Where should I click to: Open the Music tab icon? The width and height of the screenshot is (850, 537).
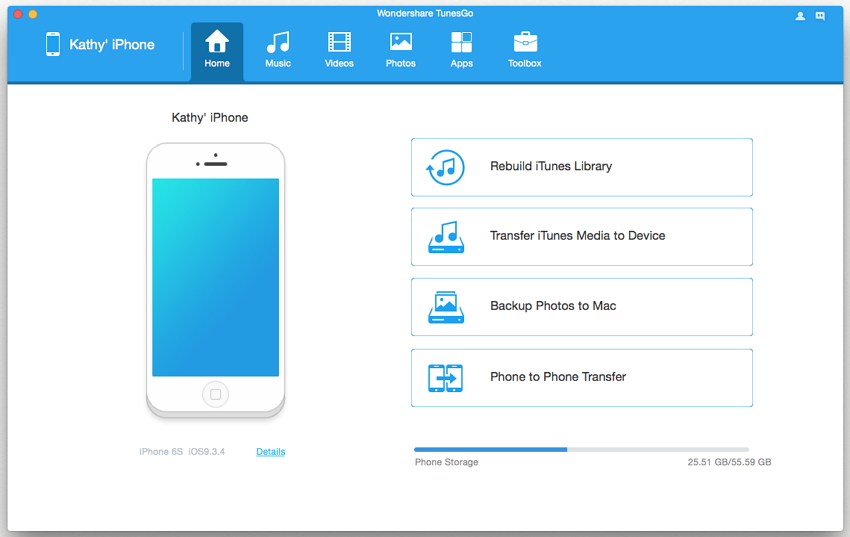278,49
